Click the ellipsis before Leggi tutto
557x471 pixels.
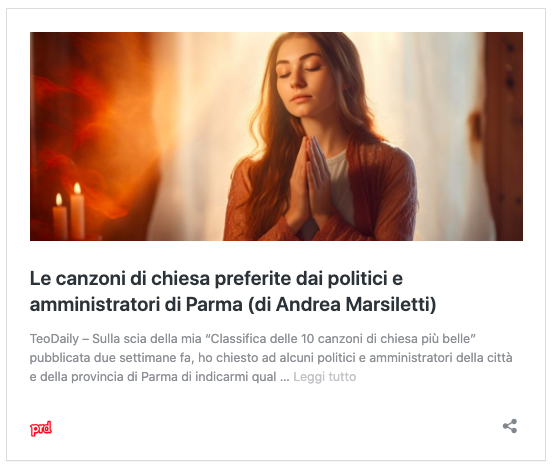[x=285, y=377]
